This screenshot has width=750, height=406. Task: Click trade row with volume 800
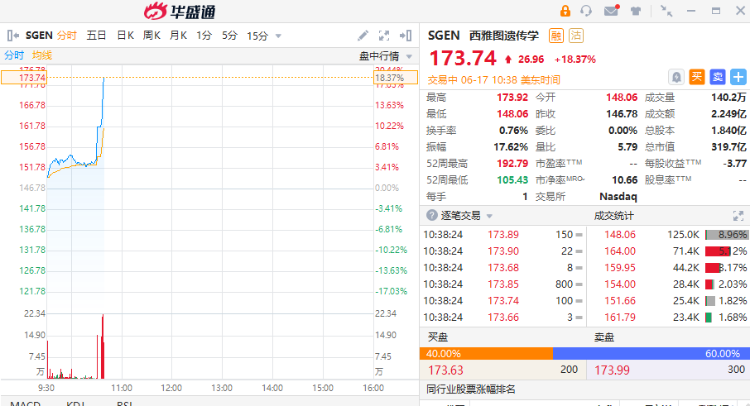click(503, 284)
